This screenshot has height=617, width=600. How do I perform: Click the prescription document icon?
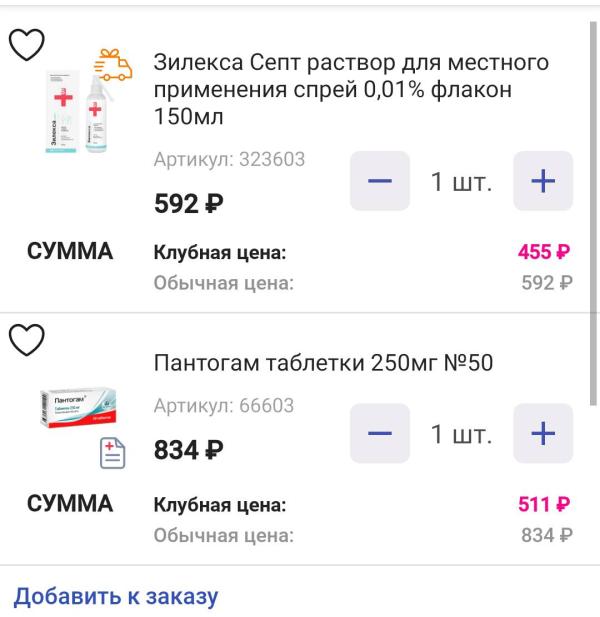[x=112, y=455]
